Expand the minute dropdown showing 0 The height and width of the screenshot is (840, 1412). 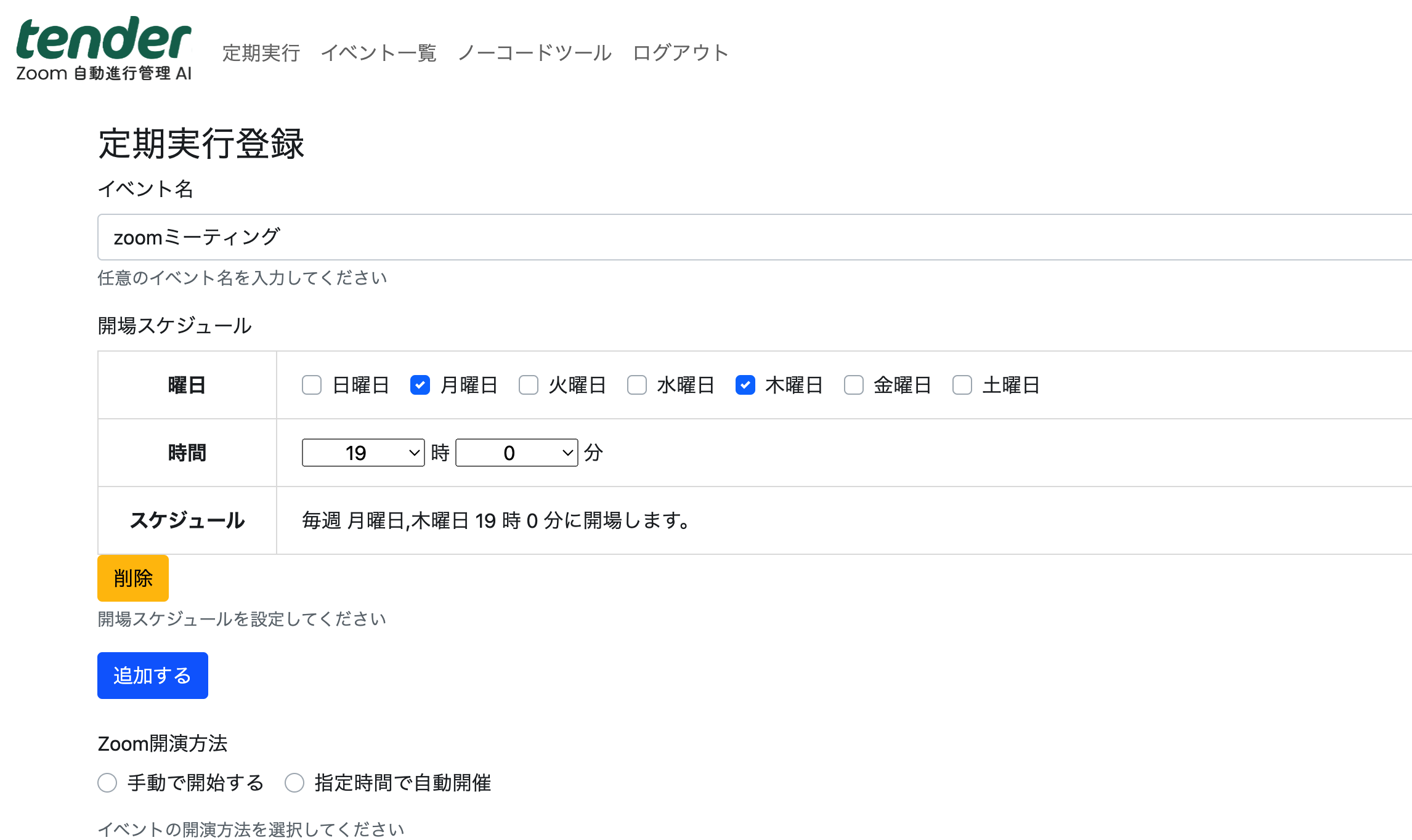[x=516, y=453]
